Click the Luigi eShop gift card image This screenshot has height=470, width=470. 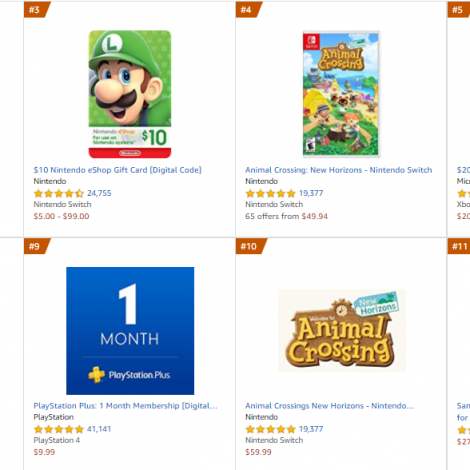point(130,94)
